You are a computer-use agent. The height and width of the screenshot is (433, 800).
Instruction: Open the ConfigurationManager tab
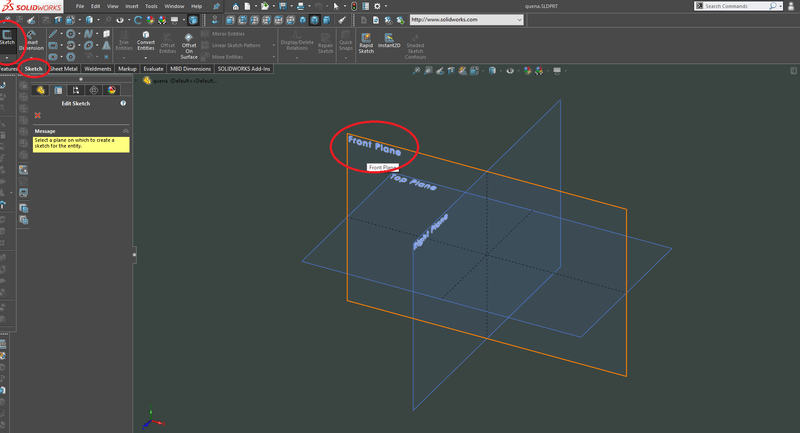(x=76, y=90)
